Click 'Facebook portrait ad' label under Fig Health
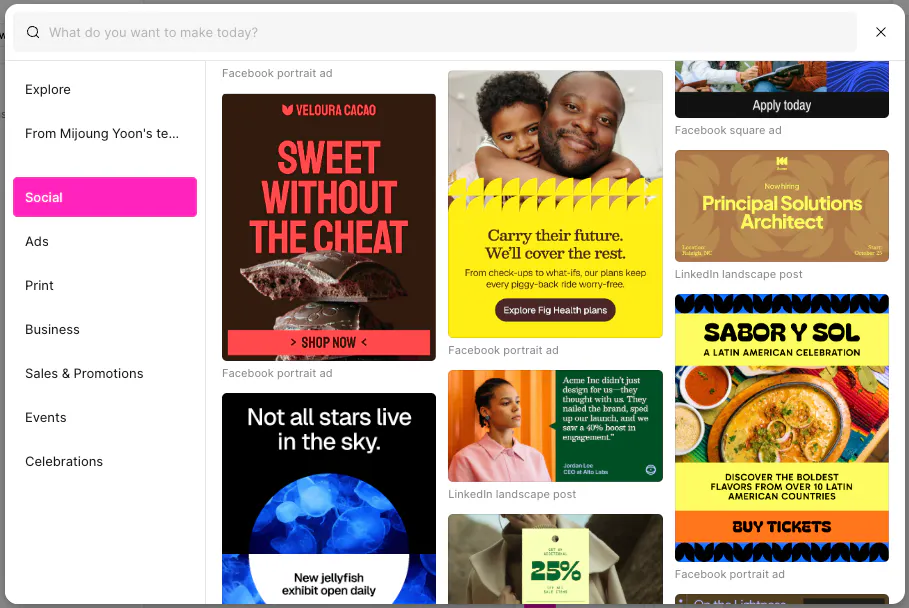909x608 pixels. [503, 350]
